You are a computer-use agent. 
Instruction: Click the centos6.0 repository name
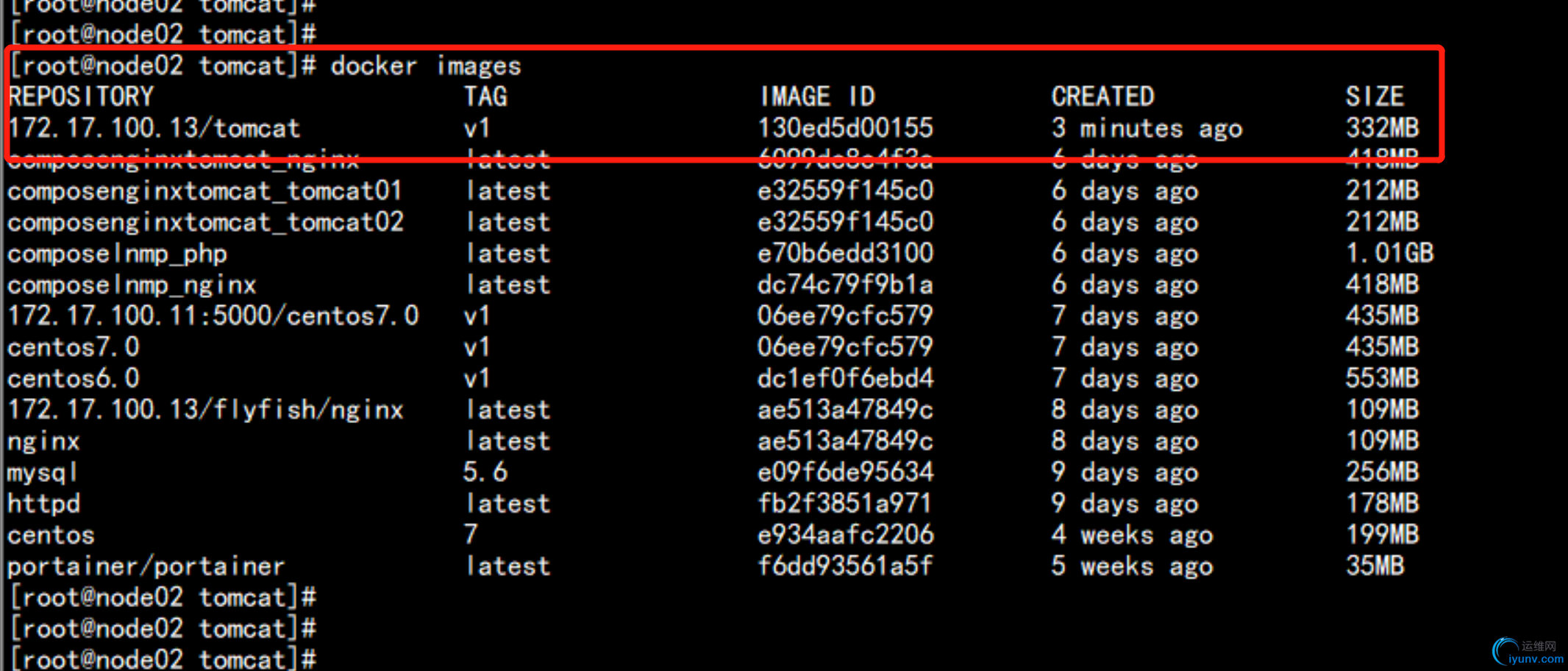pos(74,379)
